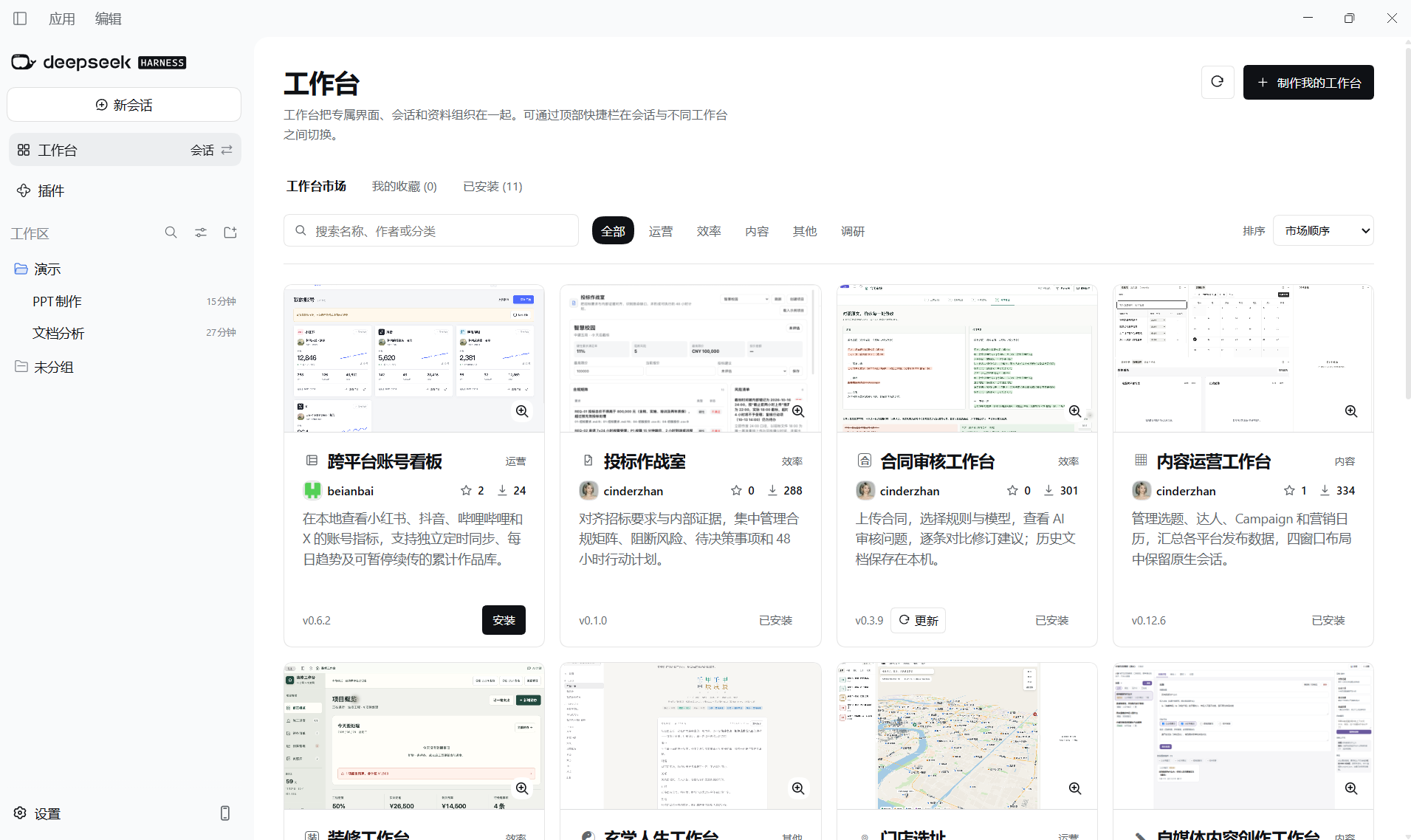
Task: Install the 跨平台账号看板 workbench
Action: pos(504,620)
